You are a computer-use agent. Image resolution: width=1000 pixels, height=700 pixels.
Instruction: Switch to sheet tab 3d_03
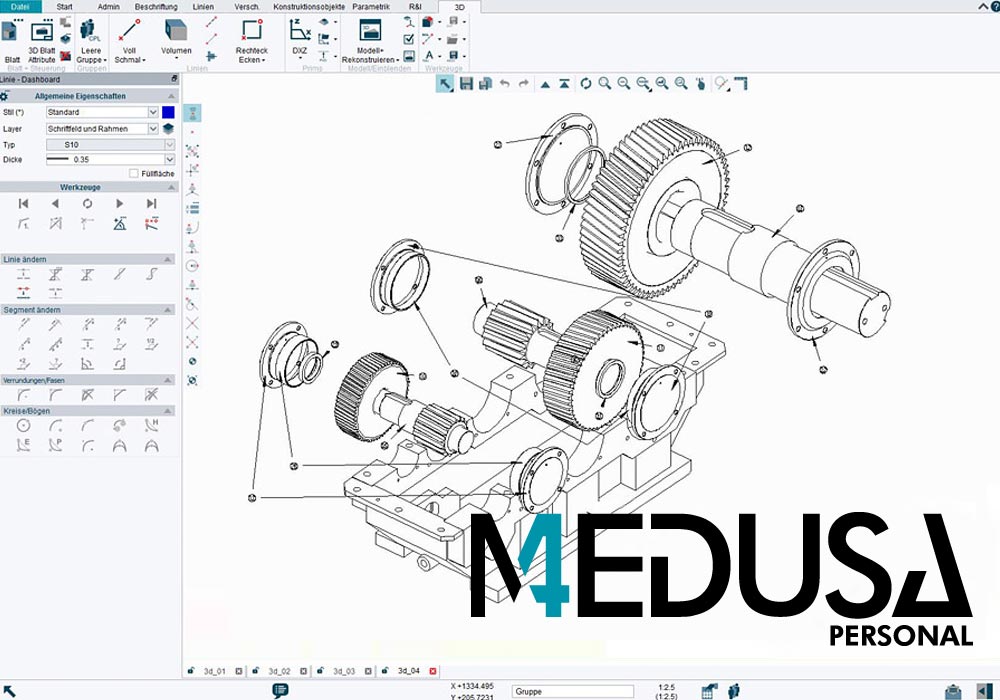(x=344, y=671)
